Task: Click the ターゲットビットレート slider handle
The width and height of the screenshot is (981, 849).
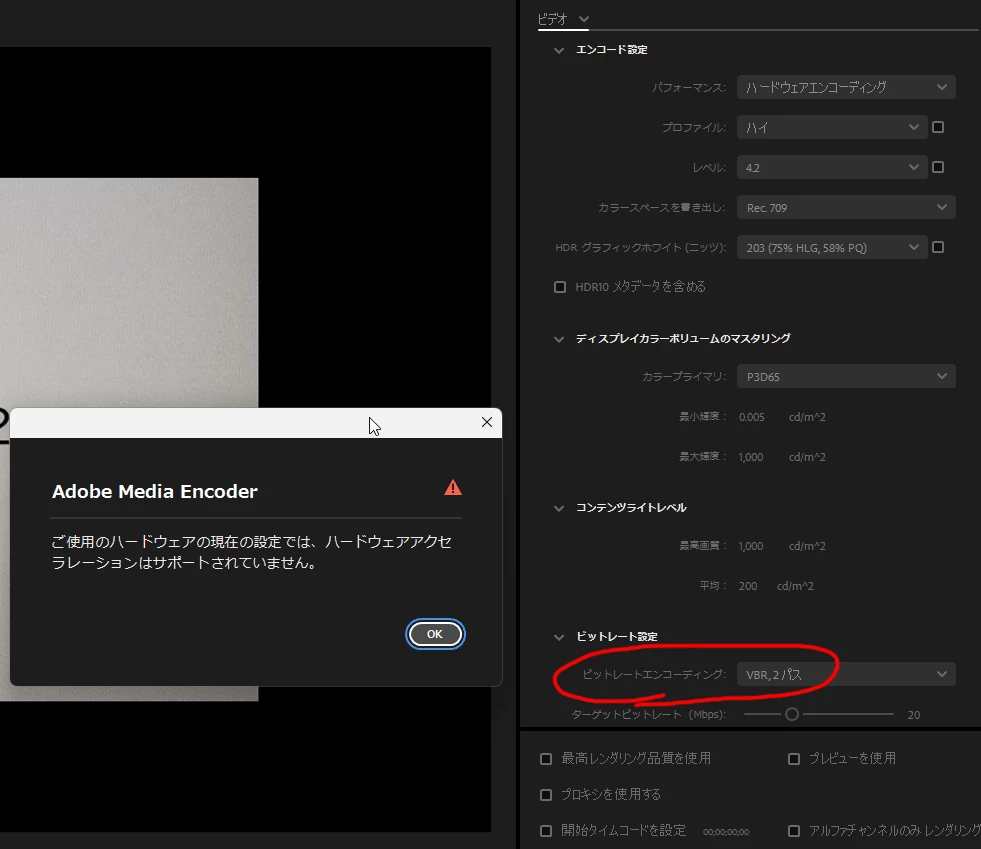Action: pos(792,714)
